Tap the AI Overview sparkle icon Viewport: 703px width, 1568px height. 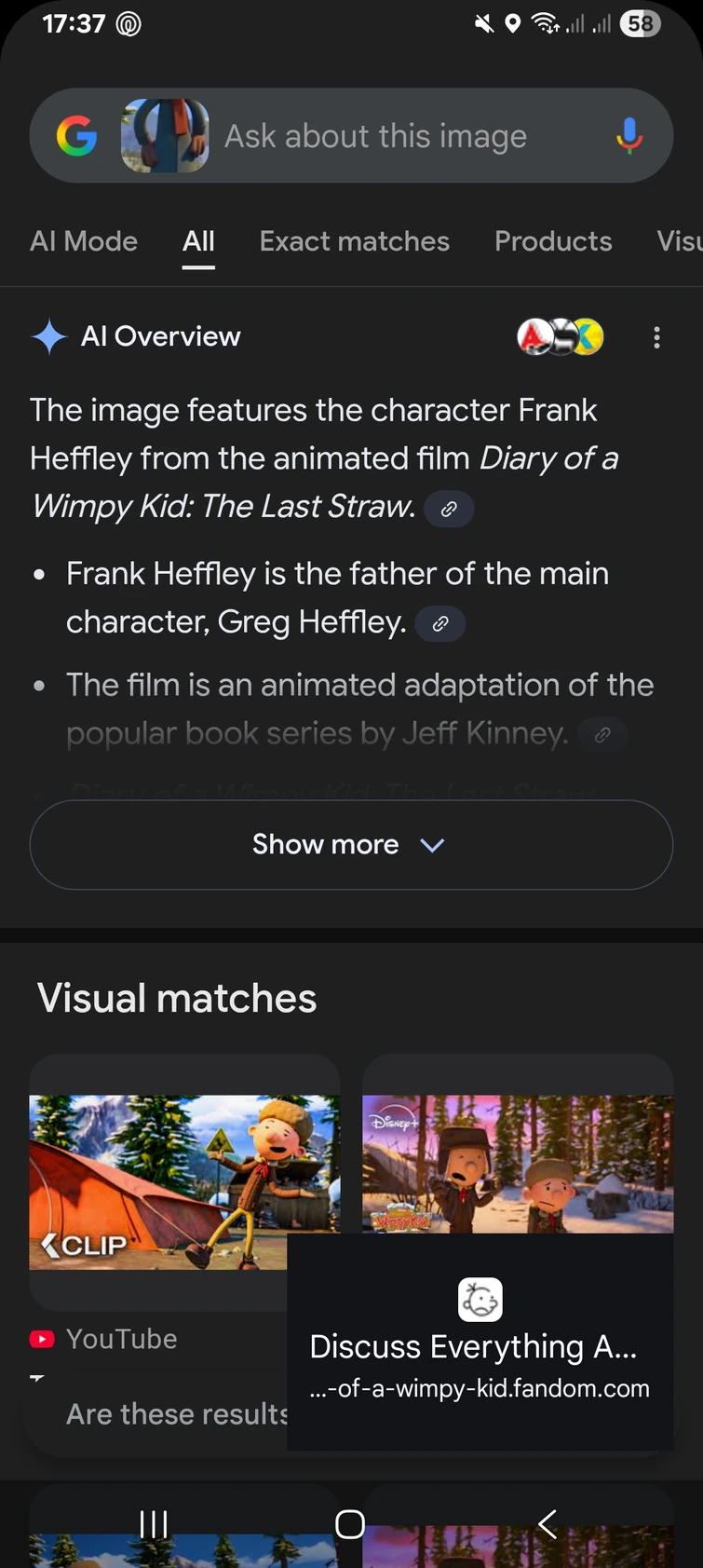[48, 336]
